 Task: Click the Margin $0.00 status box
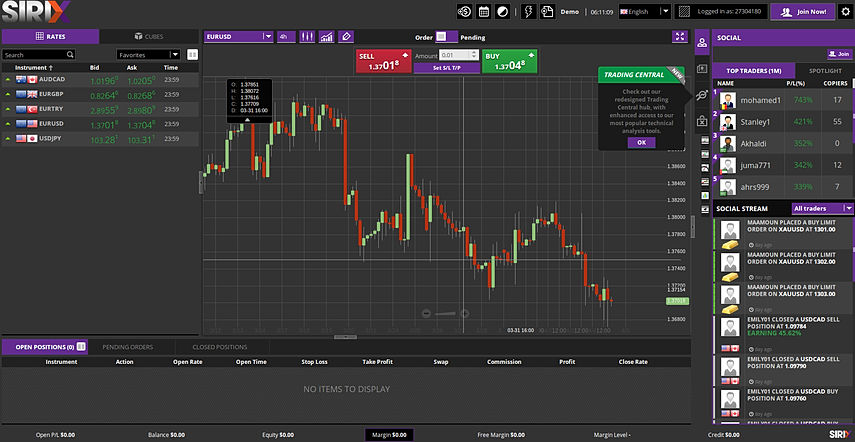[x=389, y=435]
